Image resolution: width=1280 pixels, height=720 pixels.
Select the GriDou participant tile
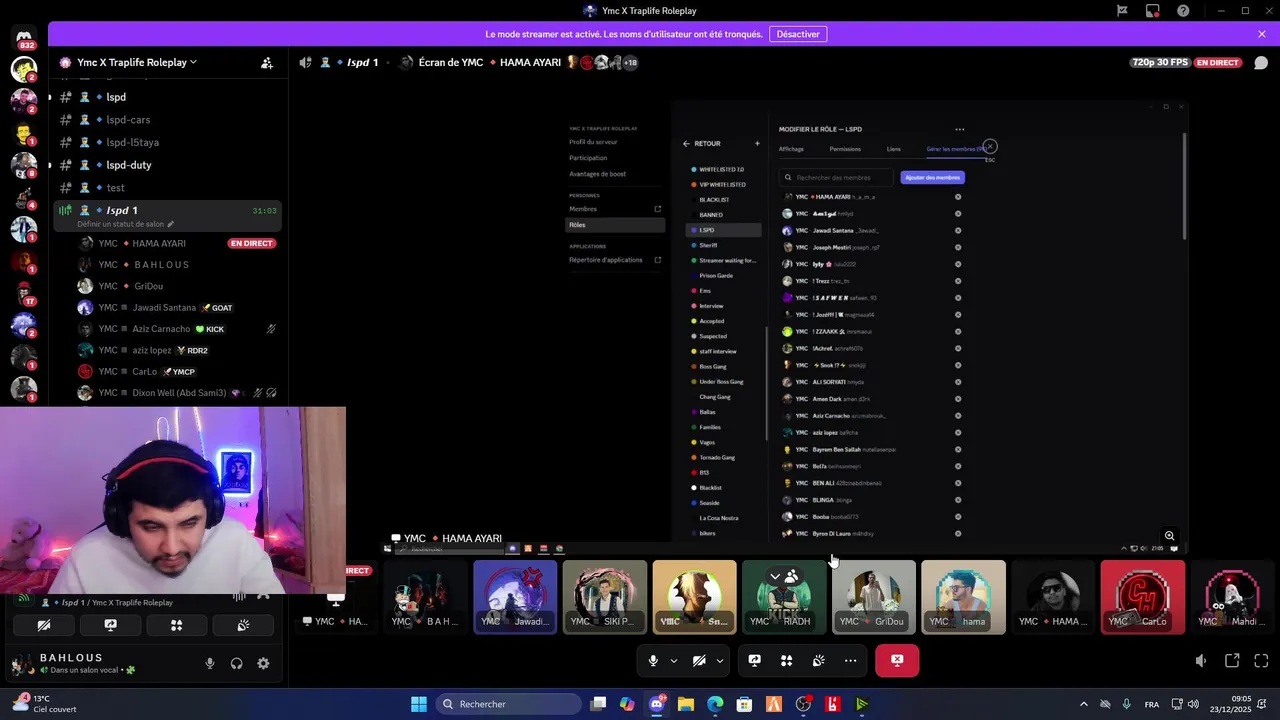874,597
